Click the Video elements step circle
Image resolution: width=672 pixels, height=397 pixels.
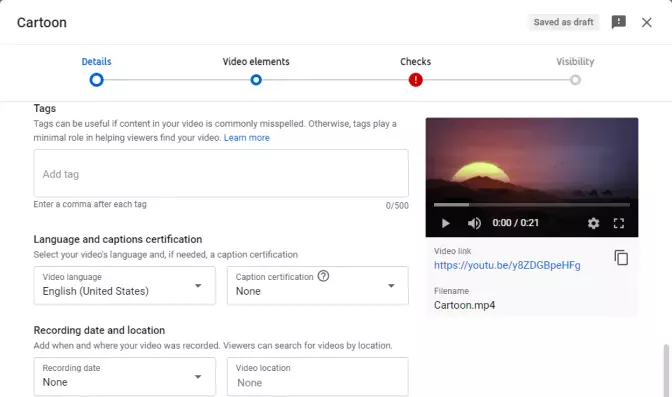(256, 80)
